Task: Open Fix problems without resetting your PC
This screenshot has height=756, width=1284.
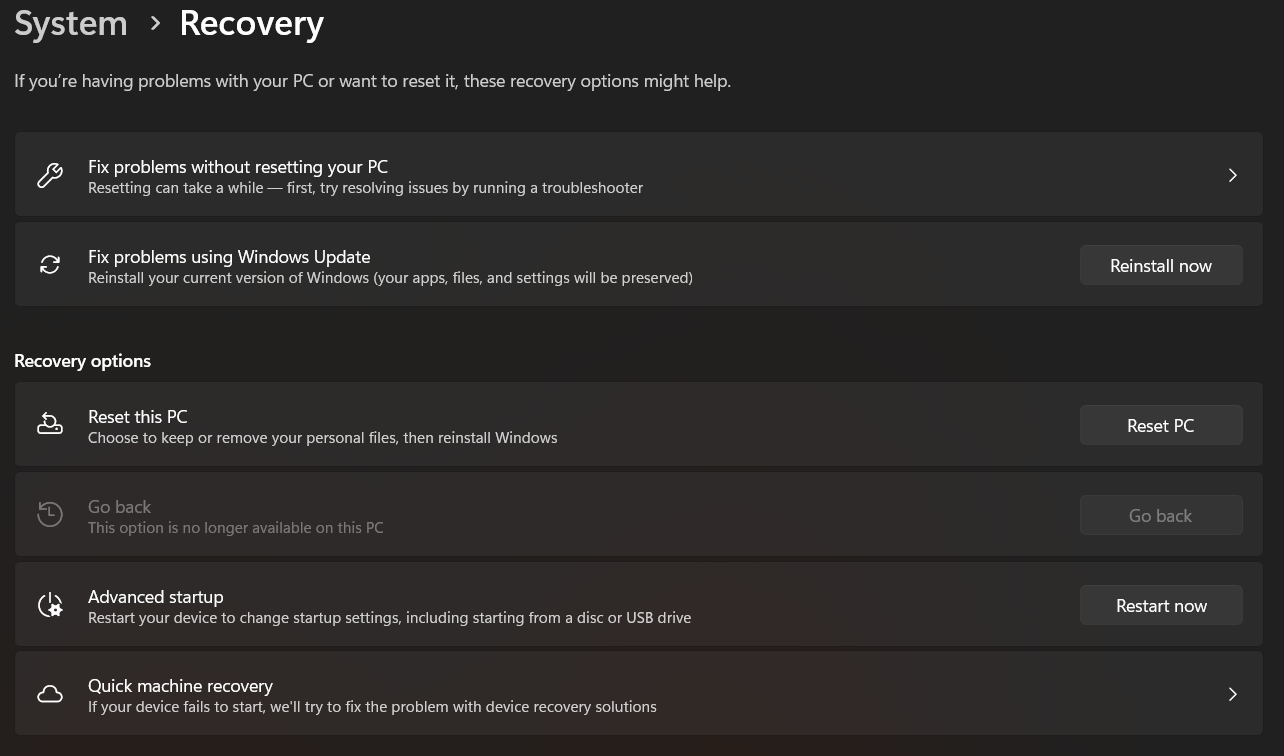Action: (238, 167)
